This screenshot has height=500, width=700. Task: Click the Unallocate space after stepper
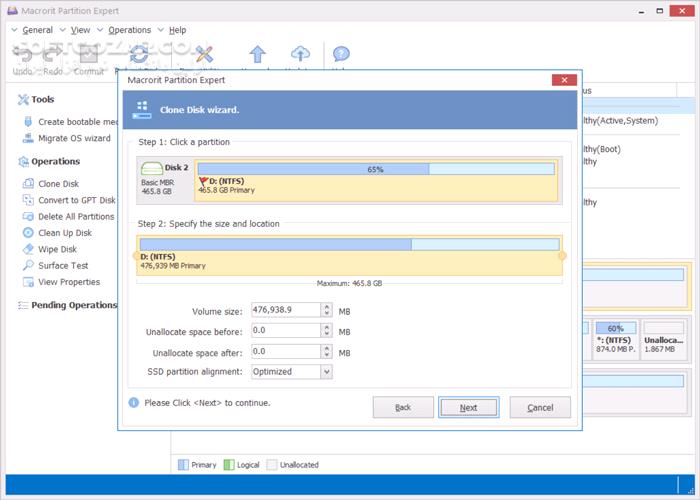point(327,351)
